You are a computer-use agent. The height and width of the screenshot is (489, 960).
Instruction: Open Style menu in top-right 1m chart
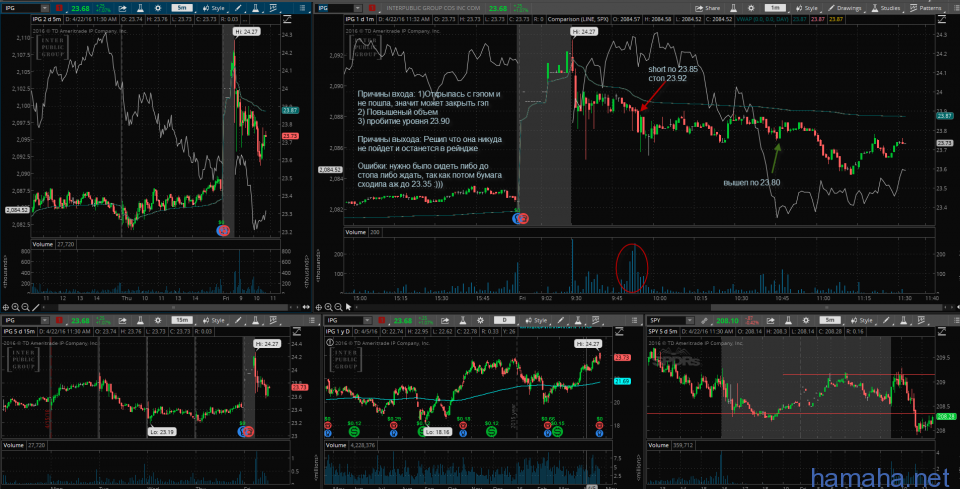[808, 9]
